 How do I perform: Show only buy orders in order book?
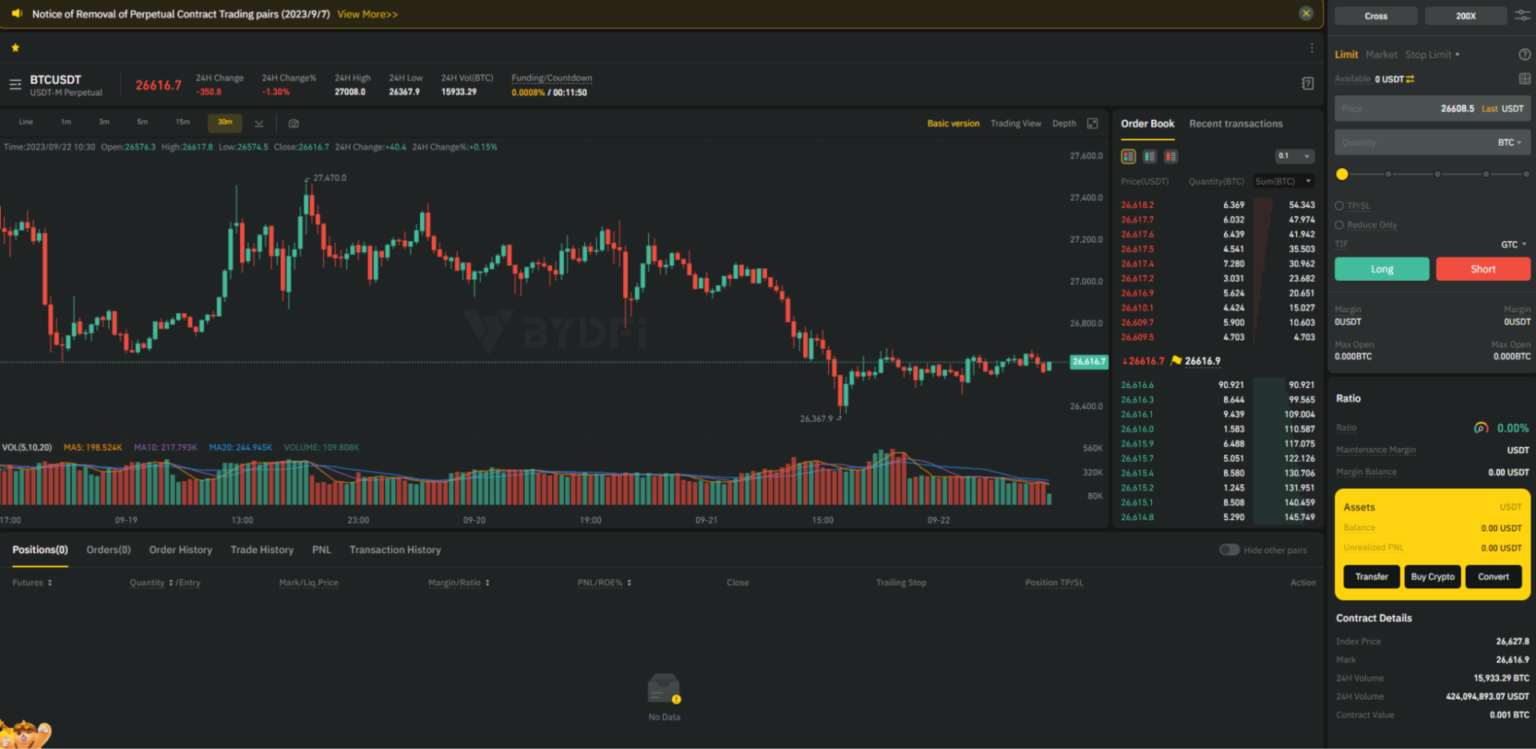(x=1149, y=156)
